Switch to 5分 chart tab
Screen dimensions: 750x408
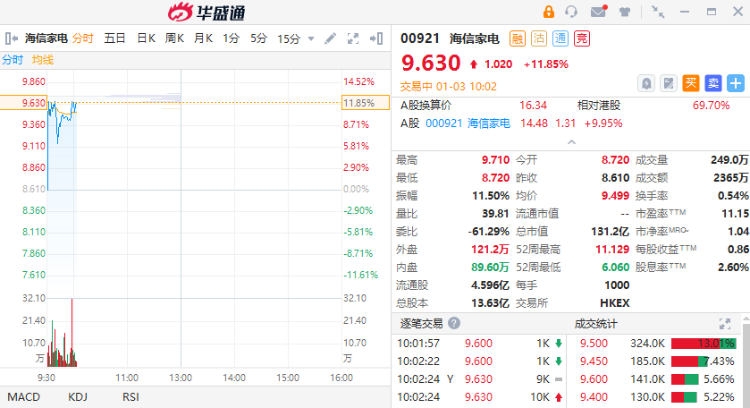259,38
